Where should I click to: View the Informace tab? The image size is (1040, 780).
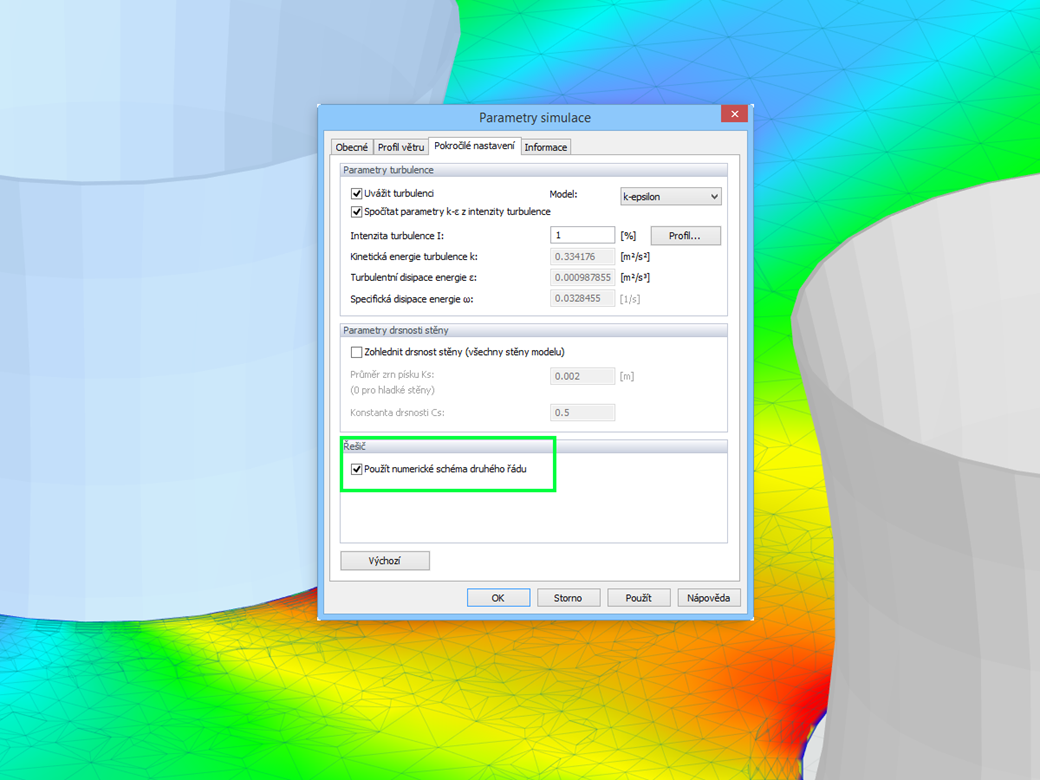click(546, 146)
